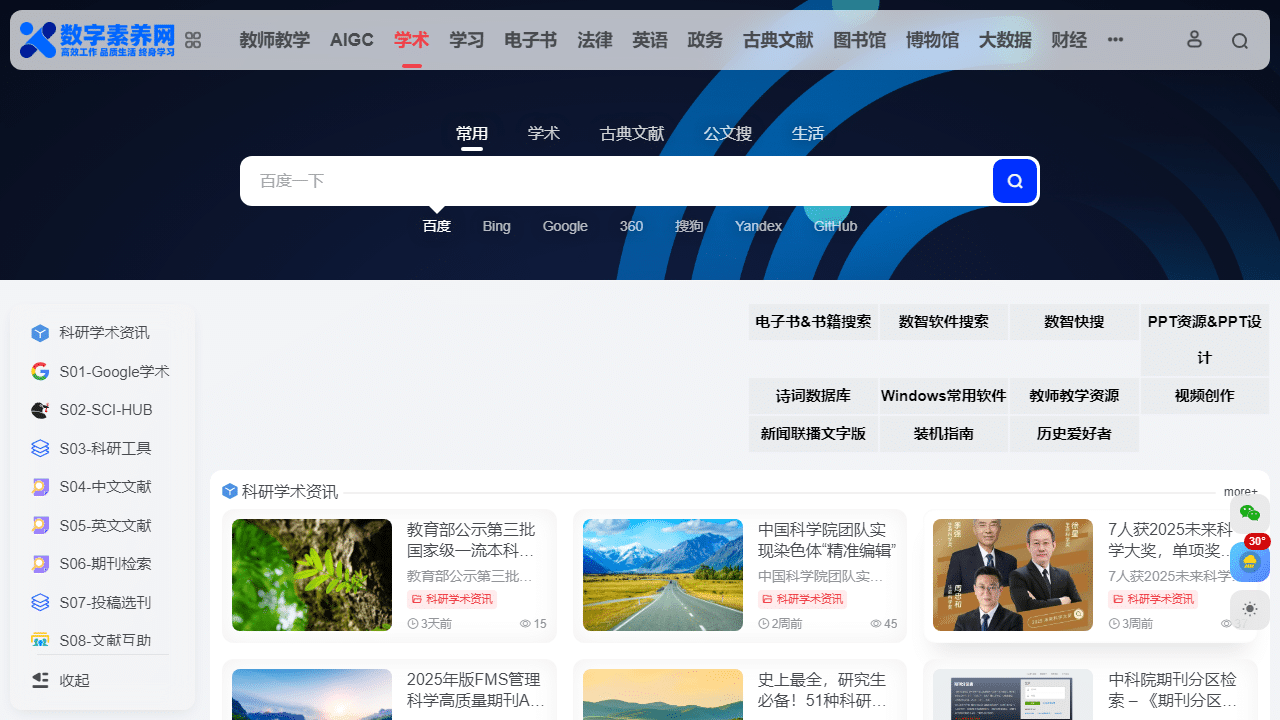Click 科研学术资讯 tag under the 3天前 article
The width and height of the screenshot is (1280, 720).
[452, 599]
